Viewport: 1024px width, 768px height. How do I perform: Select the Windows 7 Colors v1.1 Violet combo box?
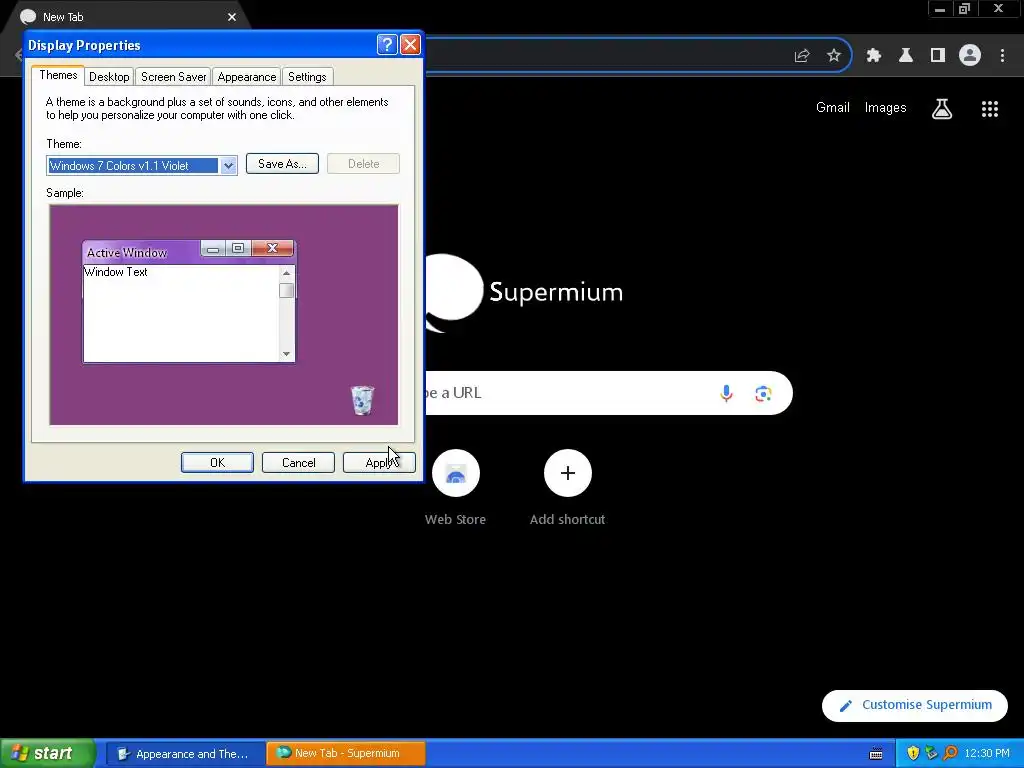click(x=142, y=166)
